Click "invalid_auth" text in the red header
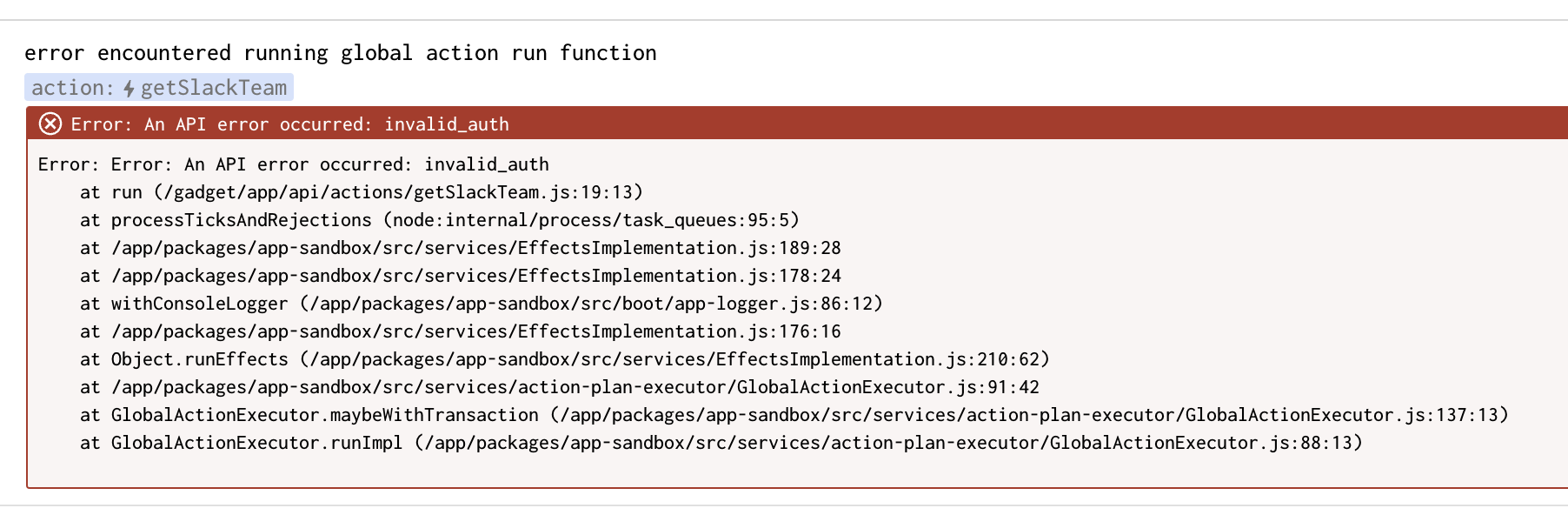This screenshot has width=1568, height=515. click(447, 124)
